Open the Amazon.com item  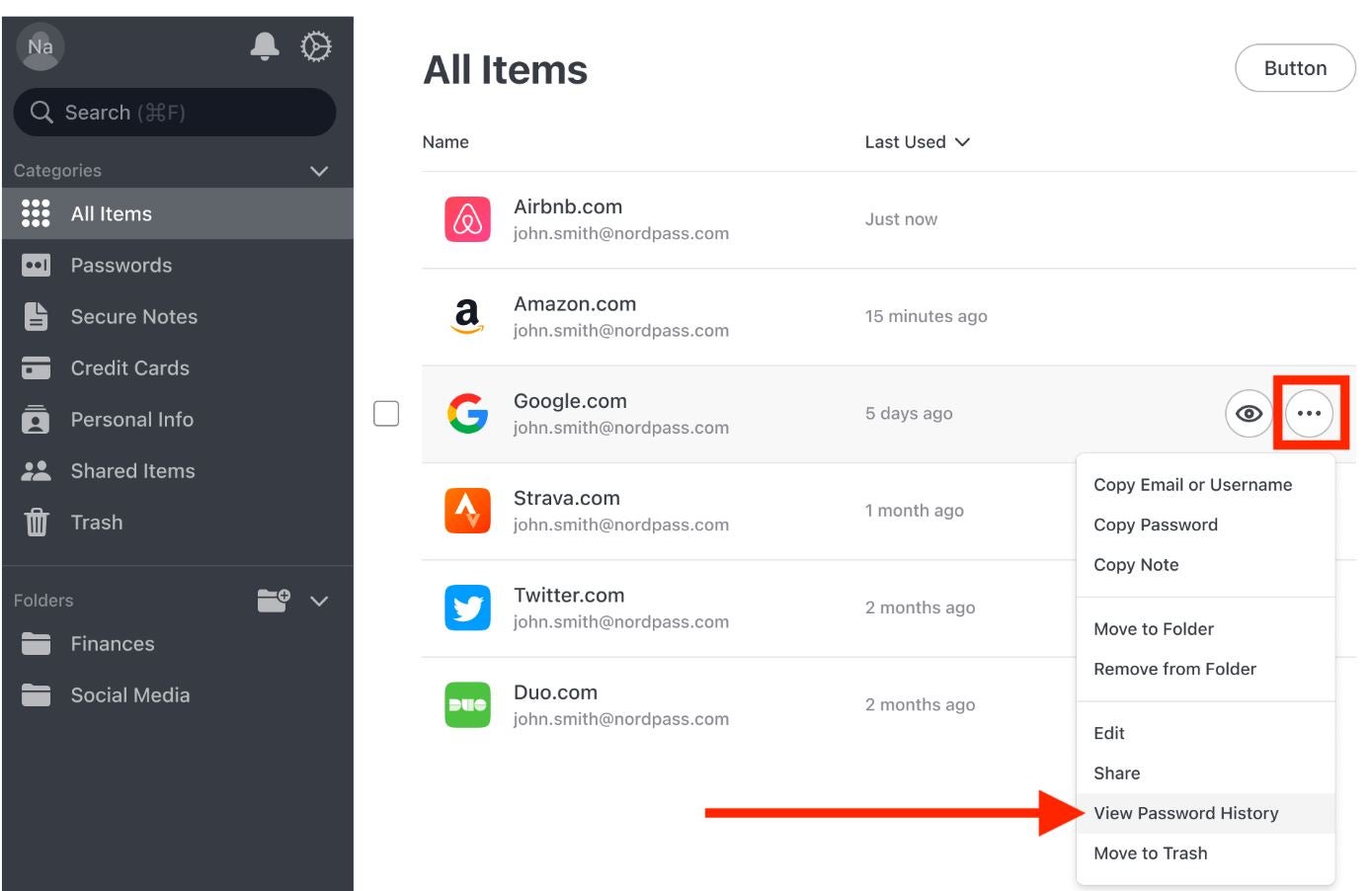[575, 304]
